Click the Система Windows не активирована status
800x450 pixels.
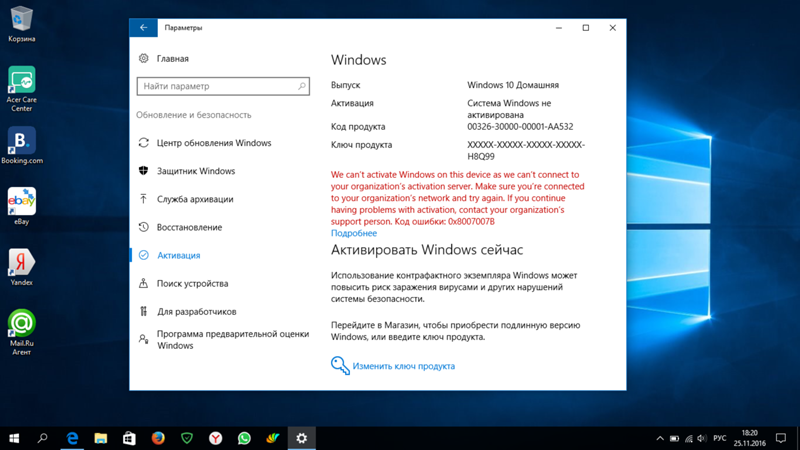pos(509,109)
